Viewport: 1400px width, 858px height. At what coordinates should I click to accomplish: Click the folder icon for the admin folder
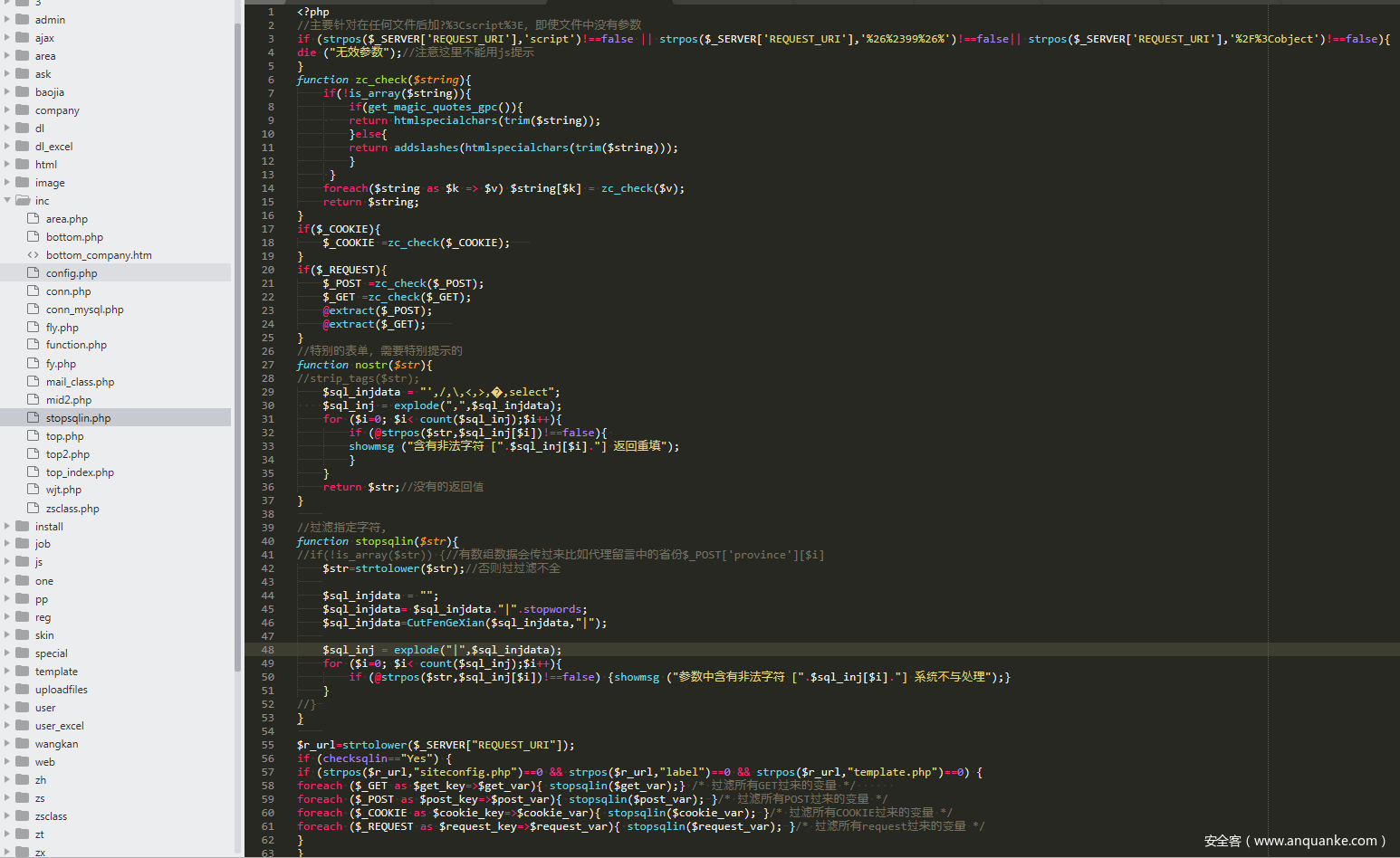[23, 19]
